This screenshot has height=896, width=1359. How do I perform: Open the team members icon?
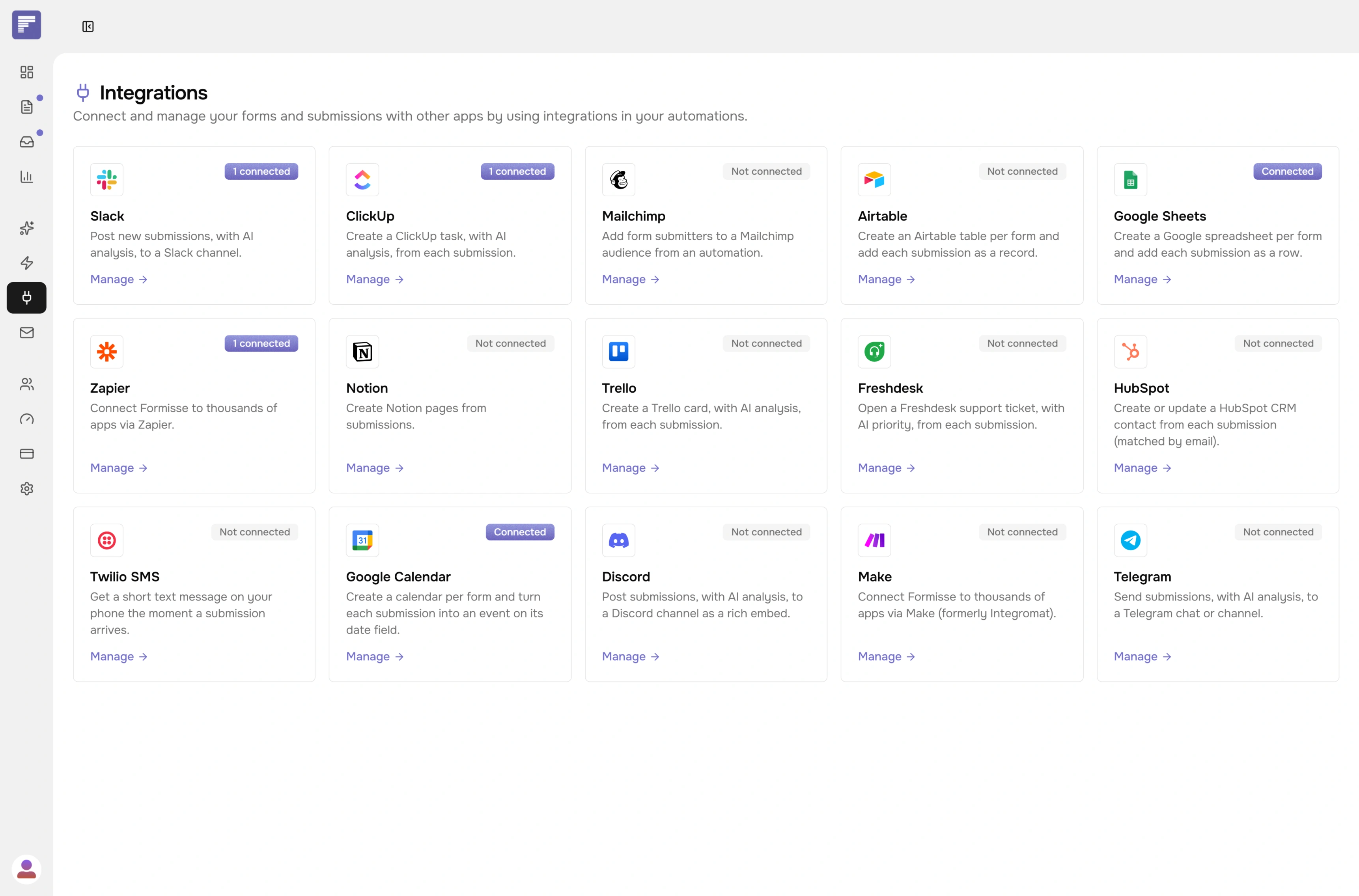(26, 384)
